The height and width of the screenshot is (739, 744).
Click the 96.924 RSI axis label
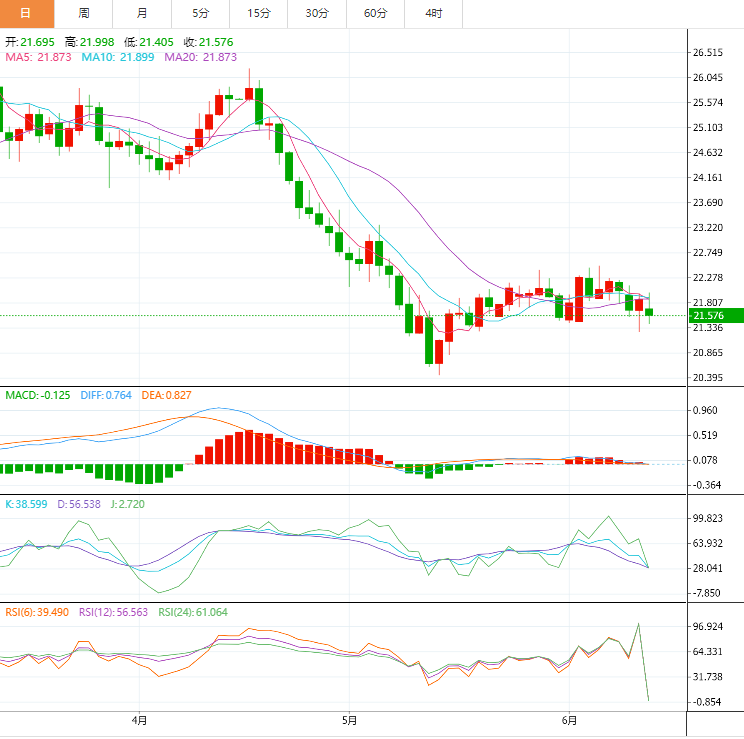(x=708, y=627)
